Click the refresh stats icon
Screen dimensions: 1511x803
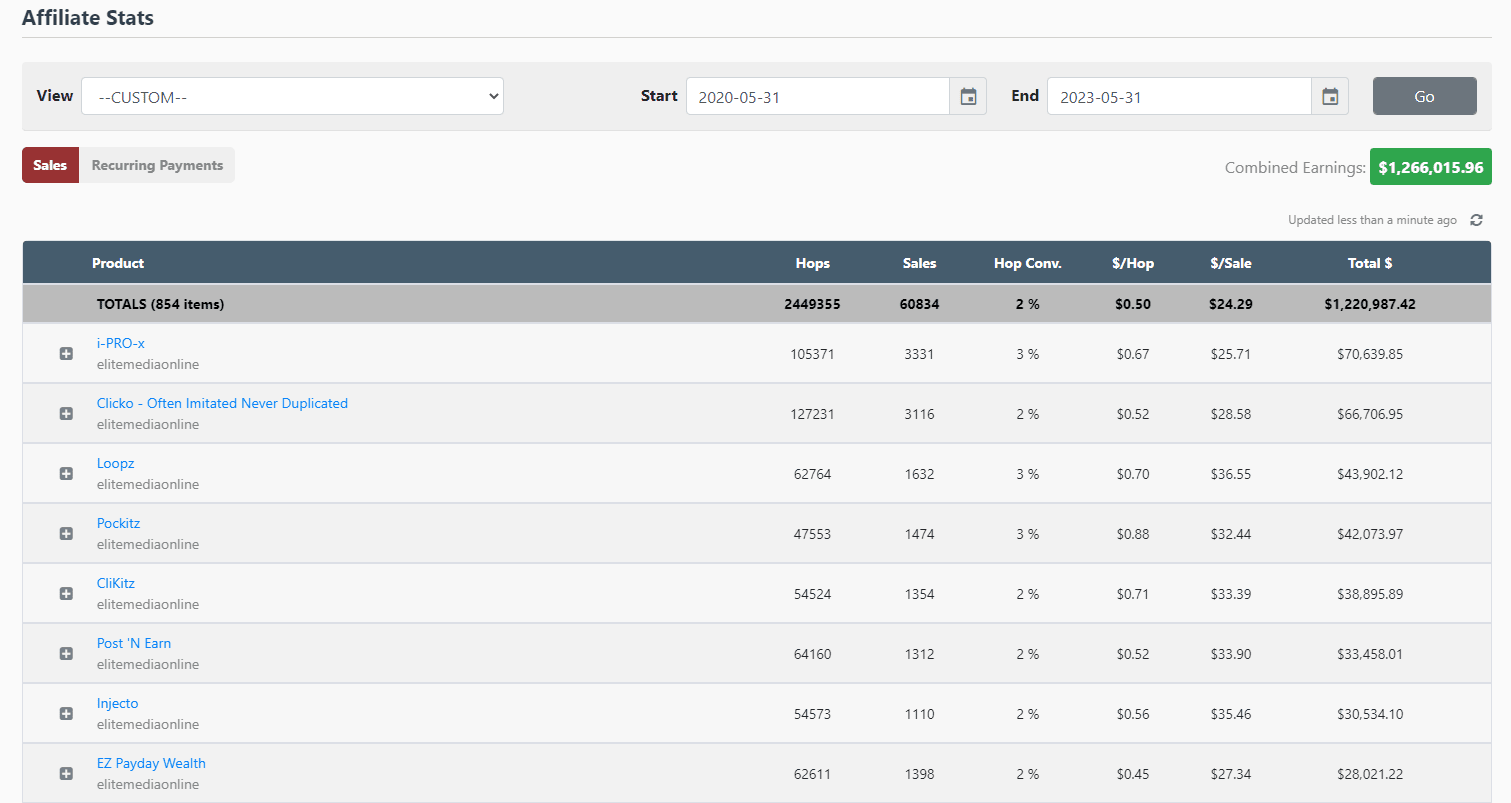(1476, 220)
